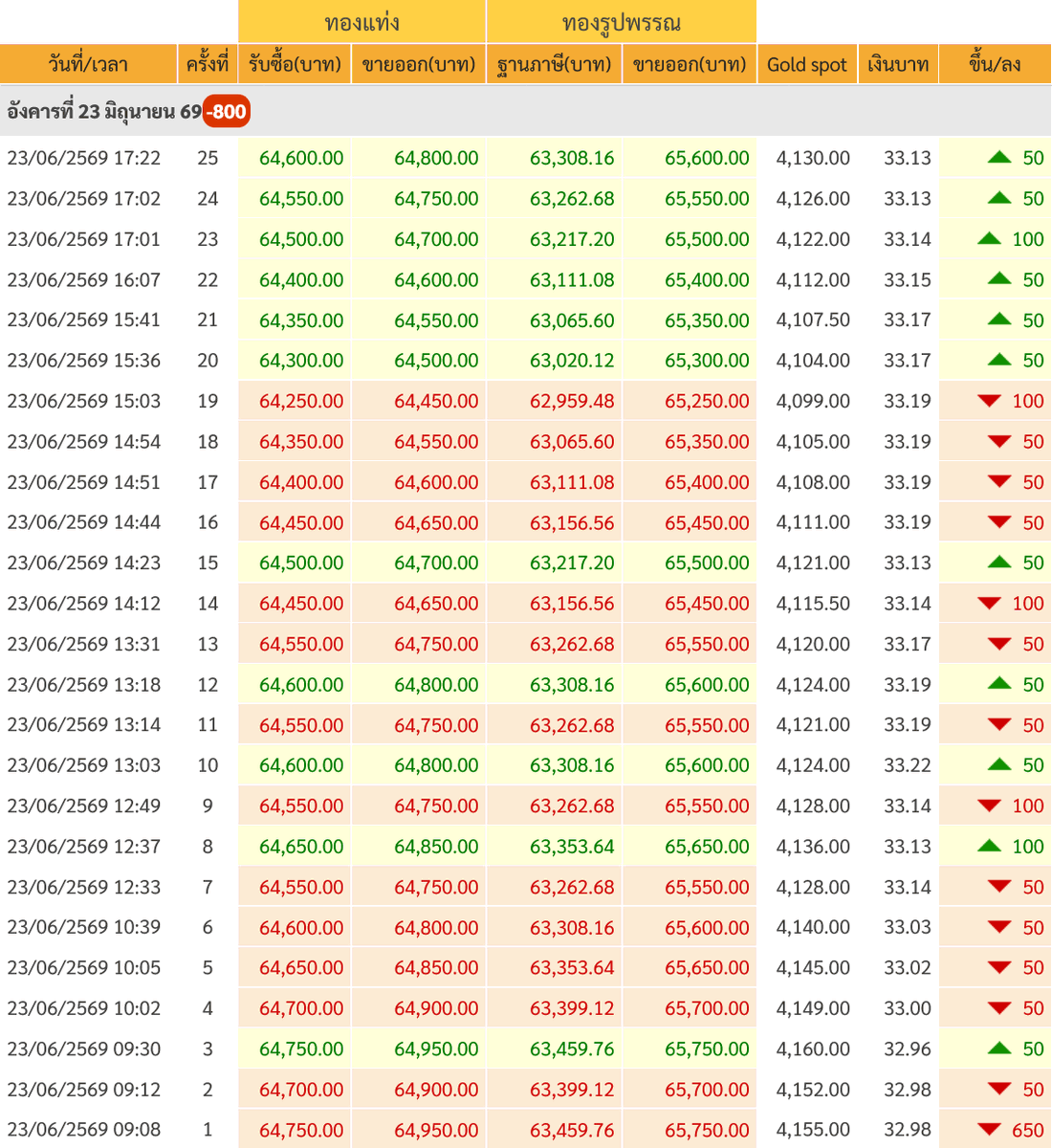Click round number 25 in ครั้งที่ column

pyautogui.click(x=208, y=158)
